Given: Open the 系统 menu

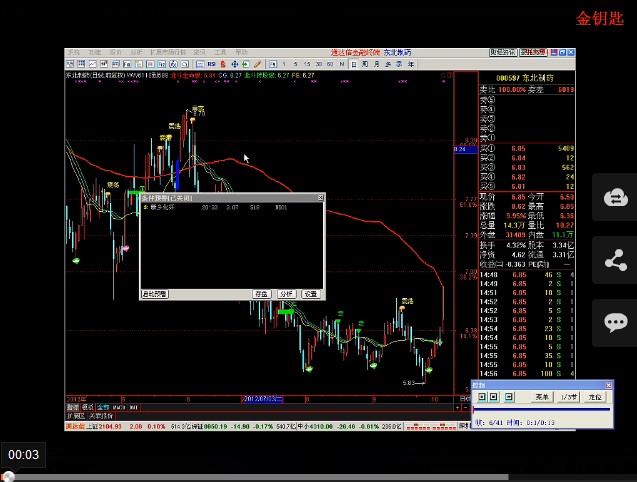Looking at the screenshot, I should pos(74,52).
